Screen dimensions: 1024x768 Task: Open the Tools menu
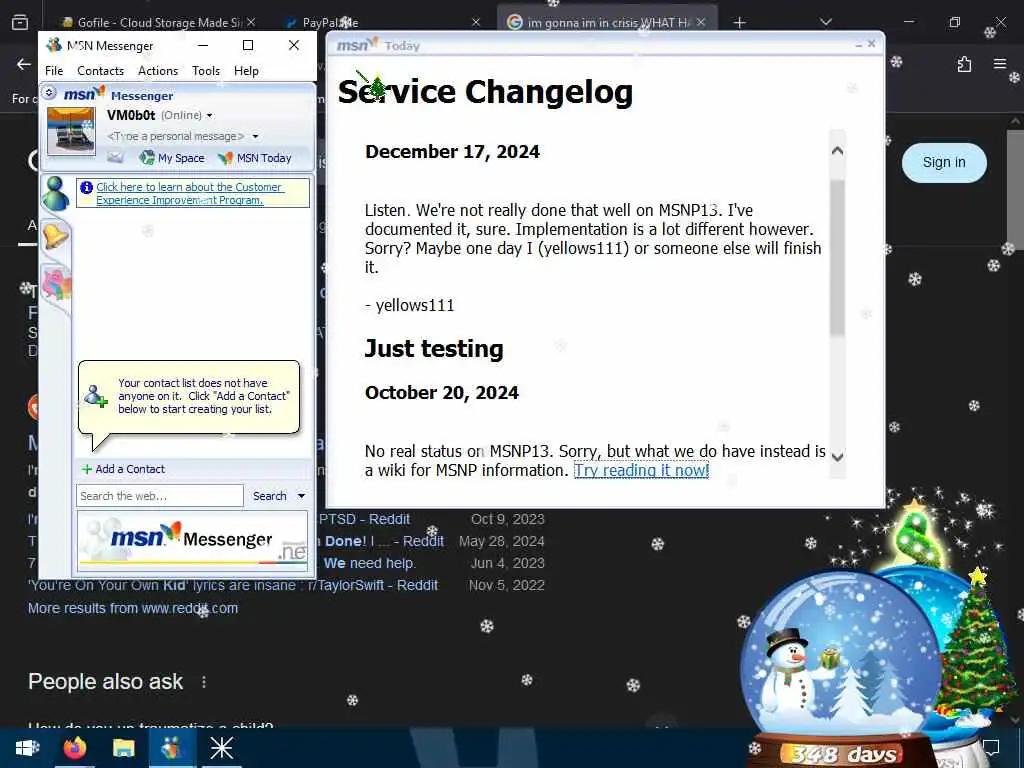point(206,71)
